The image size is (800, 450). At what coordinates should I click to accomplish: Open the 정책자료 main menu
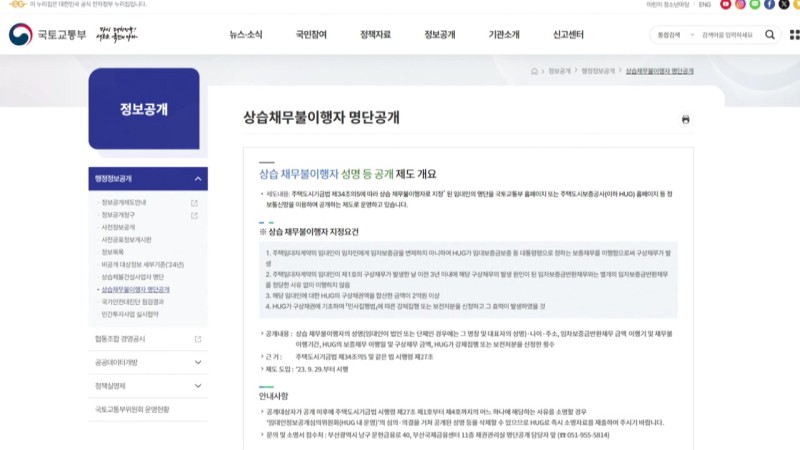pos(376,35)
